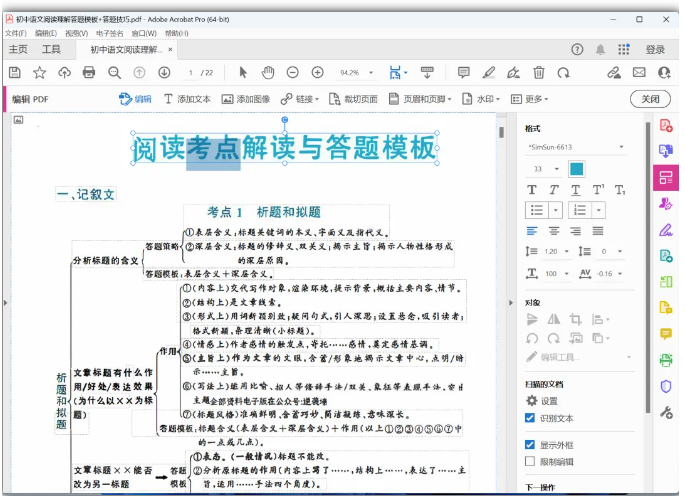Uncheck the 识别文本 checkbox

click(530, 418)
